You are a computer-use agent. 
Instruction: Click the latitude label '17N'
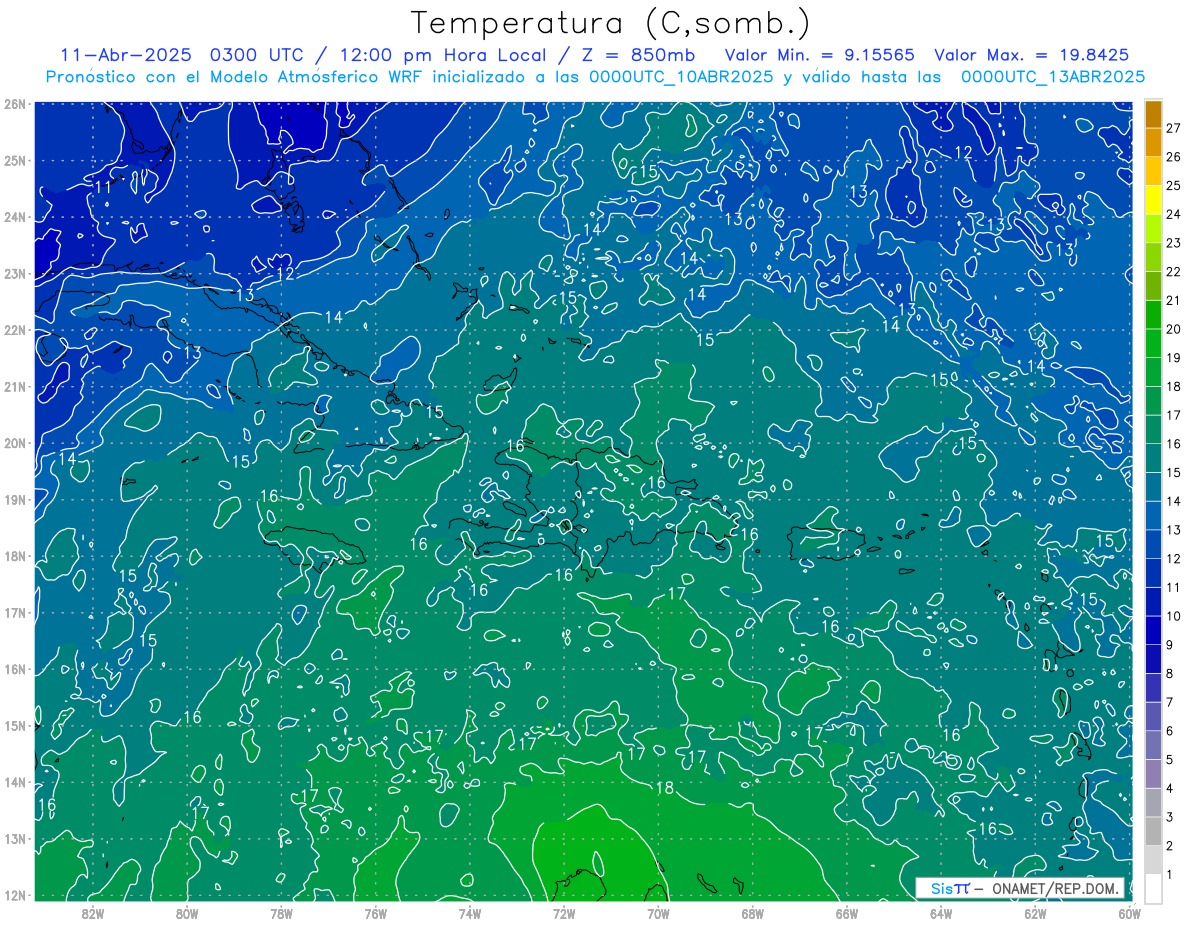click(14, 613)
